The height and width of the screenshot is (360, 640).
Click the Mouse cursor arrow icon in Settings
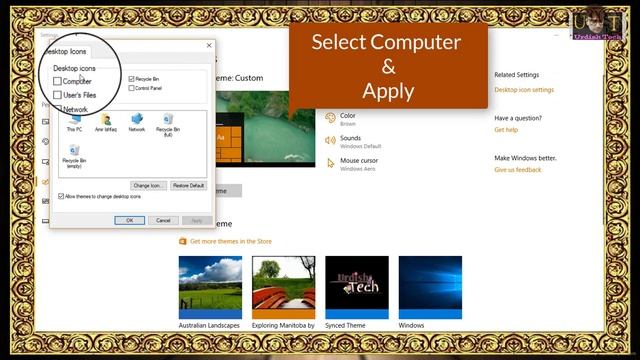click(330, 163)
